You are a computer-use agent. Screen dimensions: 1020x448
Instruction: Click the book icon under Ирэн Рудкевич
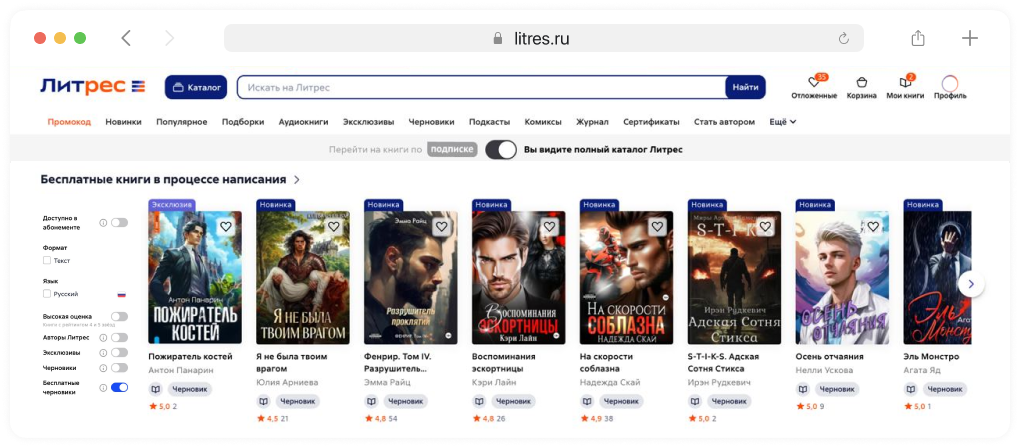pyautogui.click(x=695, y=402)
